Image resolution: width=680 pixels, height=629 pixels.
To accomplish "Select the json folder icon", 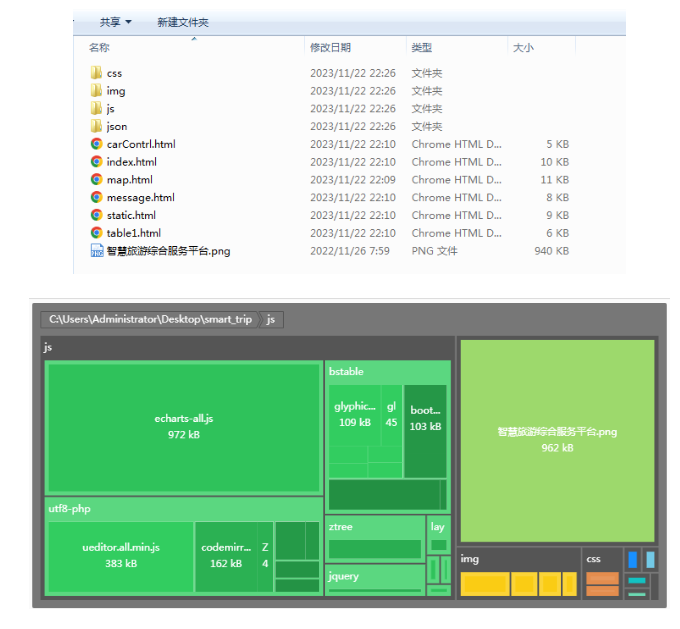I will coord(96,126).
